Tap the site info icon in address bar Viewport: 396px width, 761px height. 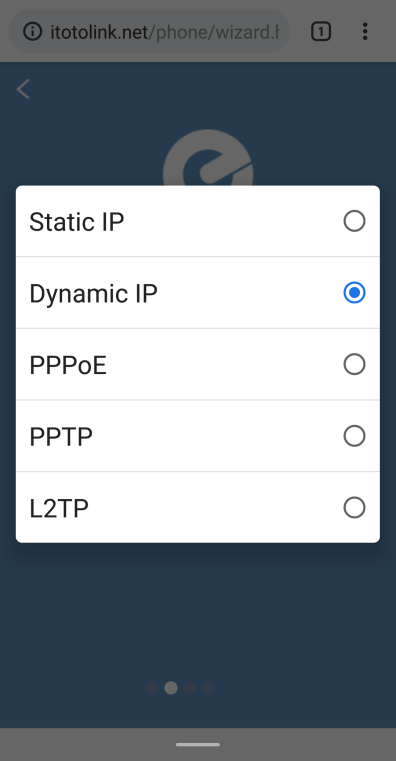click(33, 32)
